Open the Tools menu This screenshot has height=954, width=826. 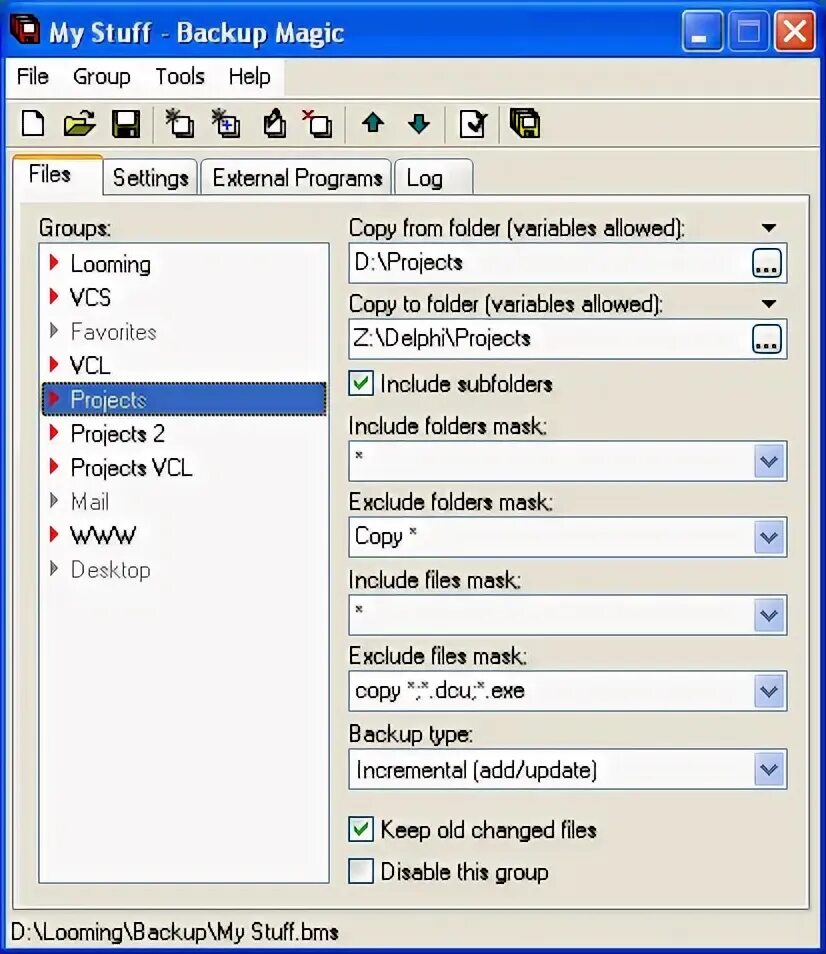click(180, 77)
